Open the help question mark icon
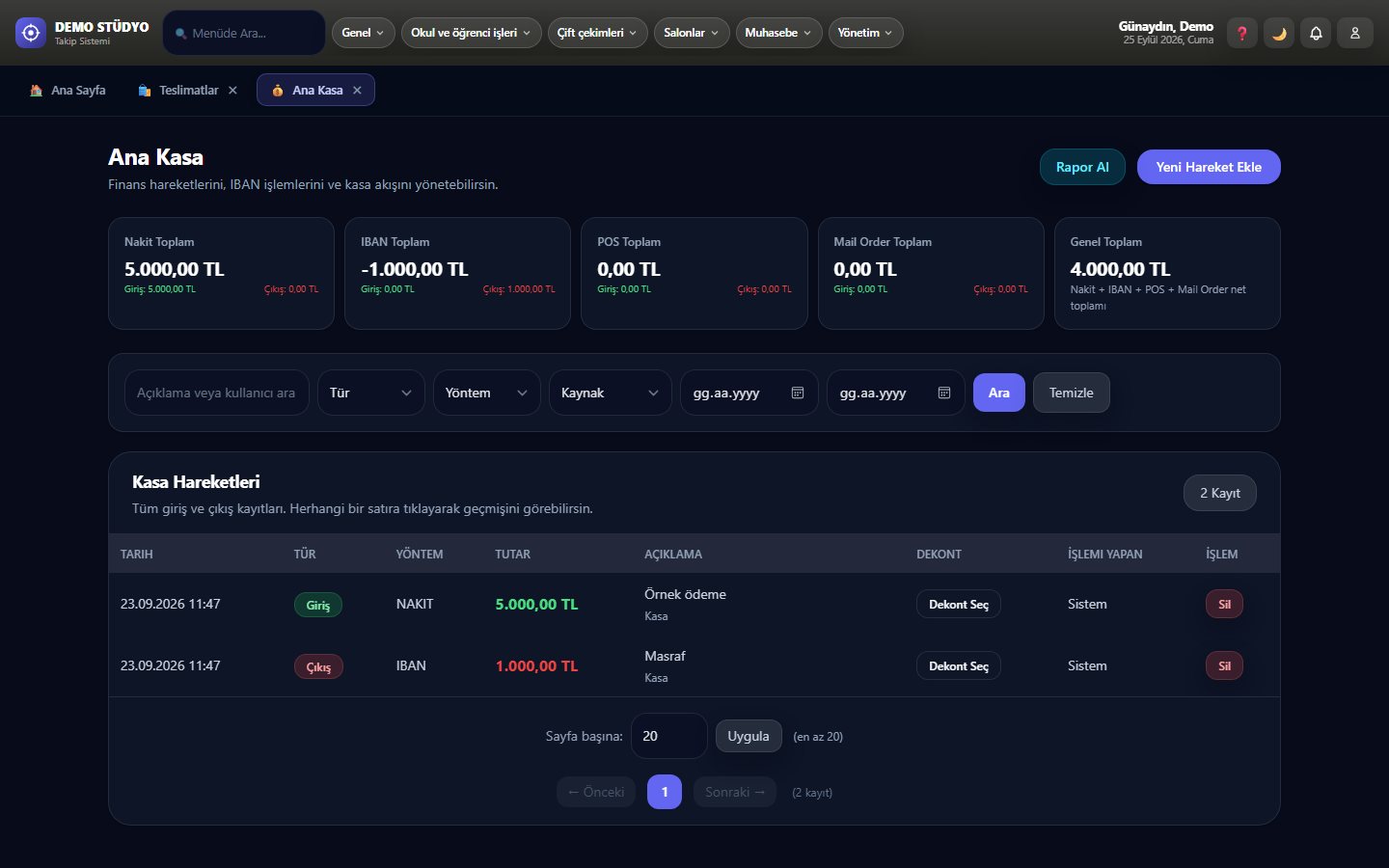 (1242, 33)
